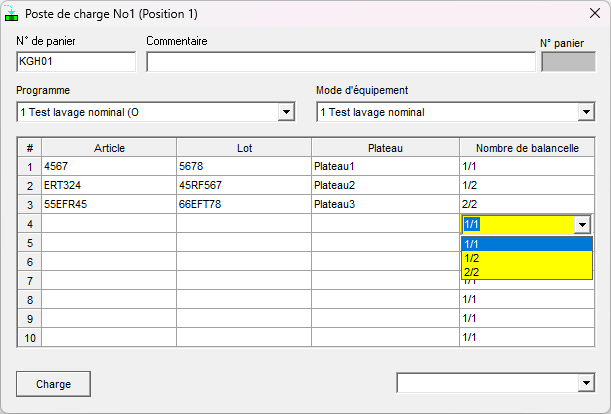Select 1/1 option in dropdown list
Viewport: 611px width, 414px height.
tap(526, 244)
